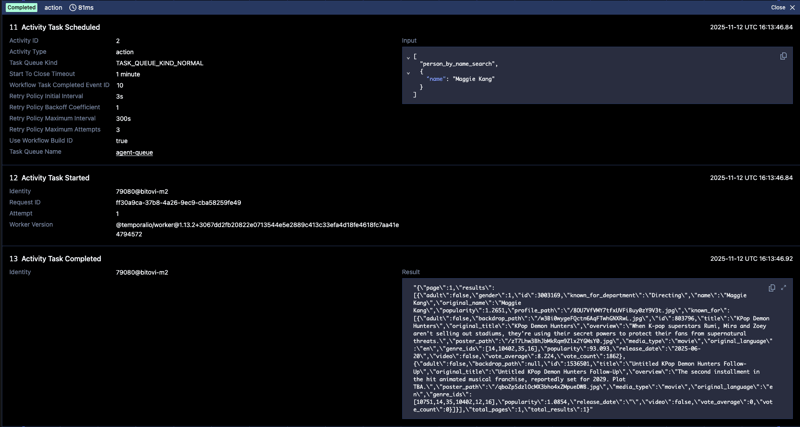800x427 pixels.
Task: Click the clock icon beside 81ms
Action: coord(72,8)
